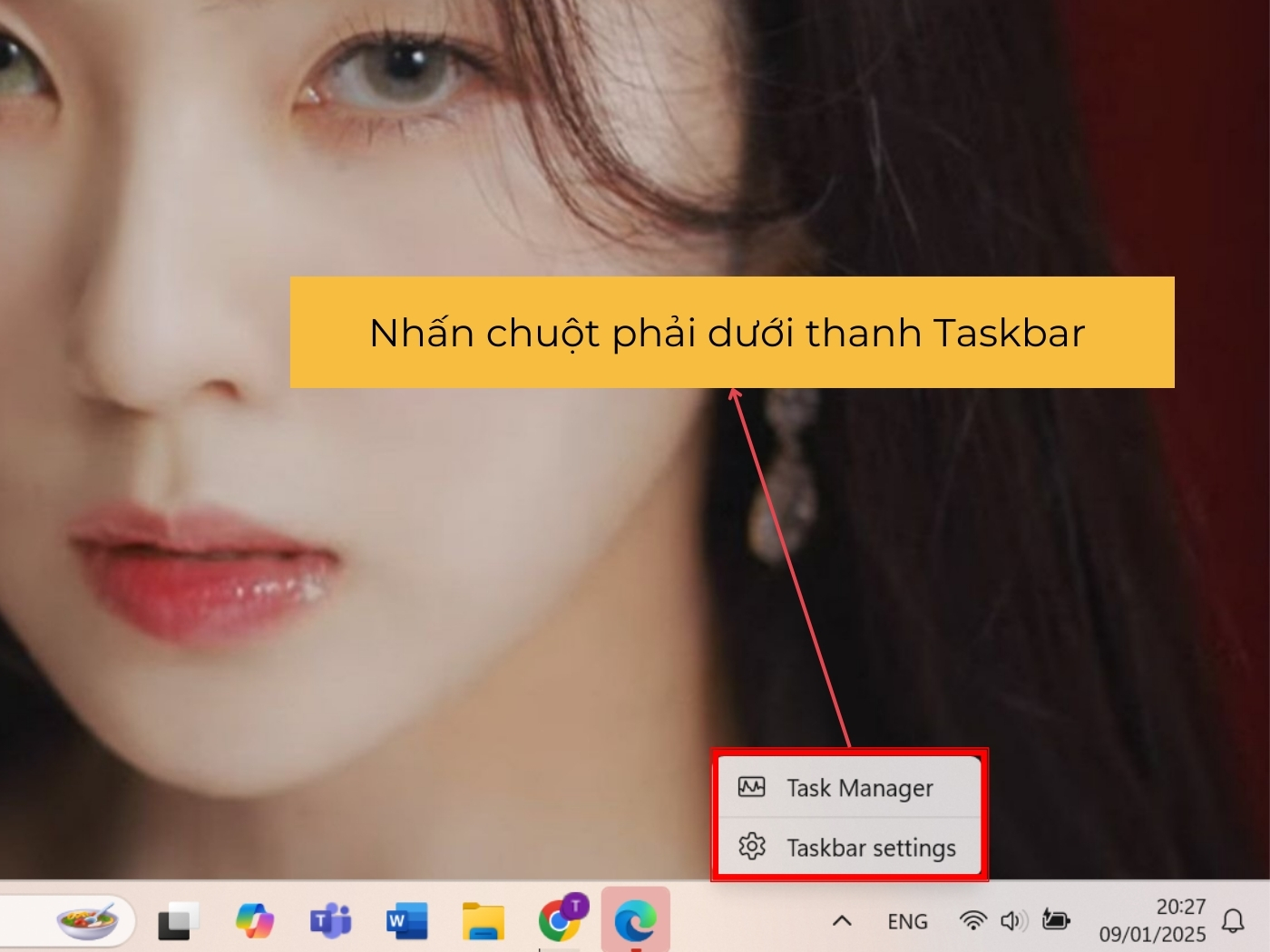Viewport: 1270px width, 952px height.
Task: Open Microsoft Teams from the taskbar
Action: [x=331, y=921]
